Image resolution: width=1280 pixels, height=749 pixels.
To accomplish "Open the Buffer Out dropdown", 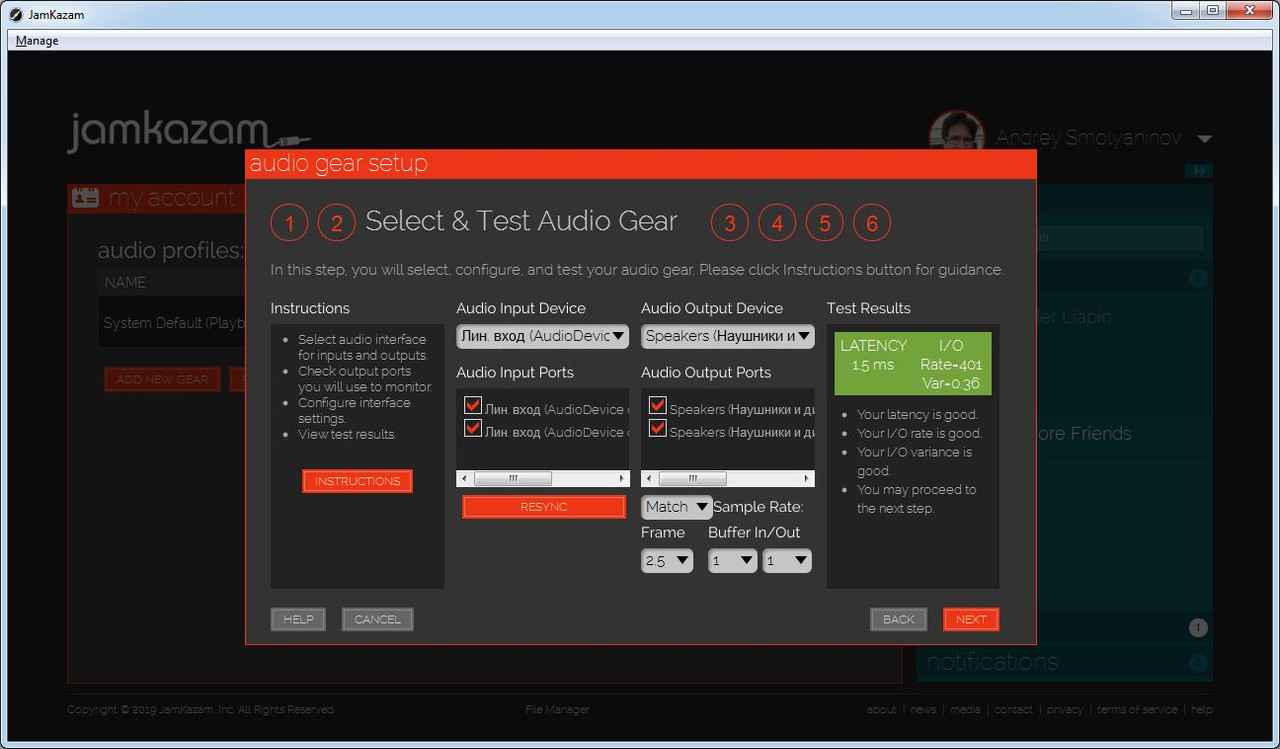I will click(786, 561).
